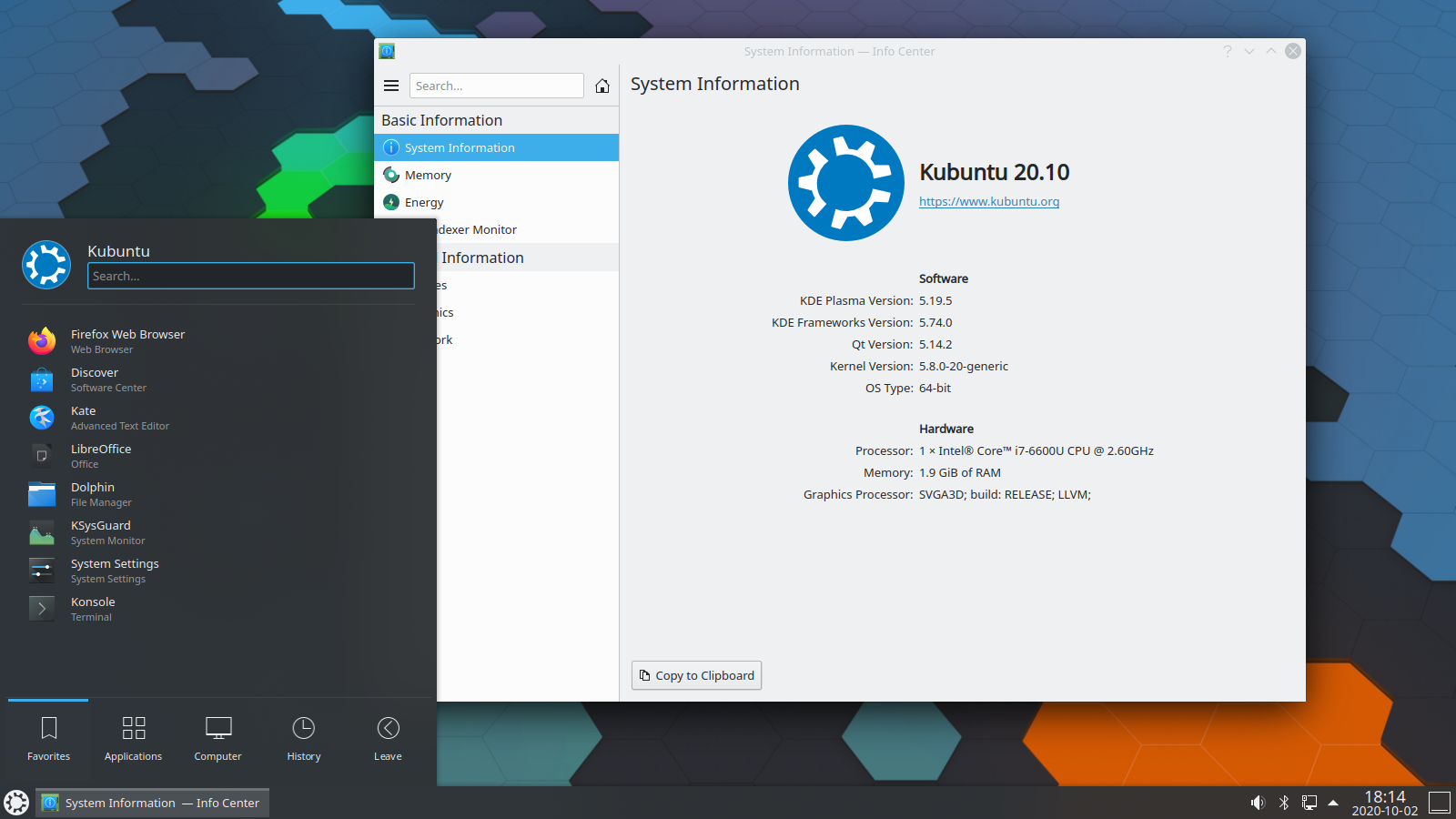
Task: Click the Show Desktop button
Action: [1440, 803]
